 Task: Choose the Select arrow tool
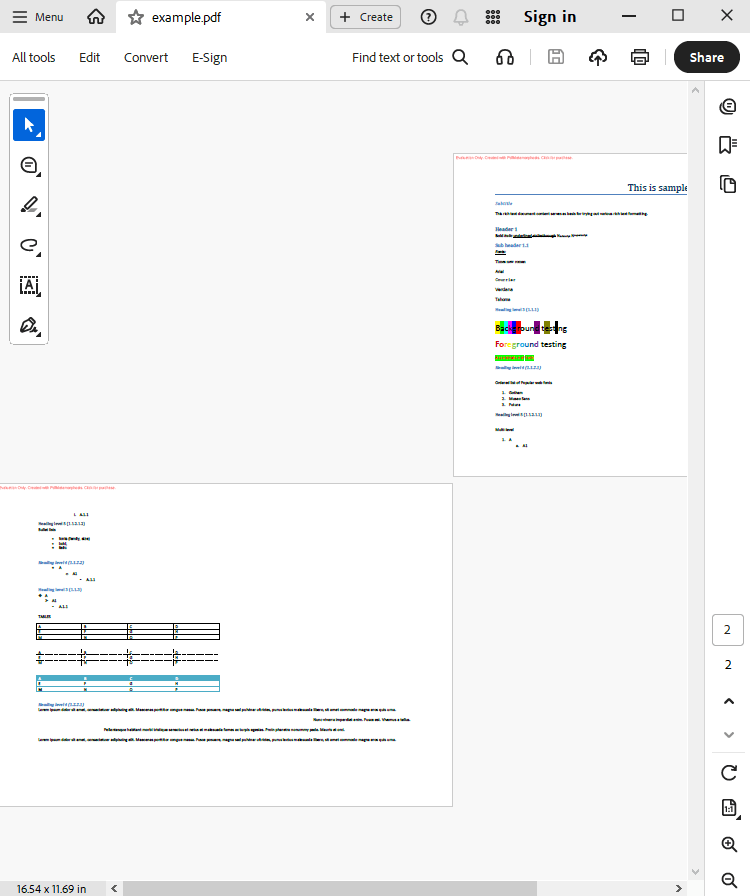click(x=29, y=125)
